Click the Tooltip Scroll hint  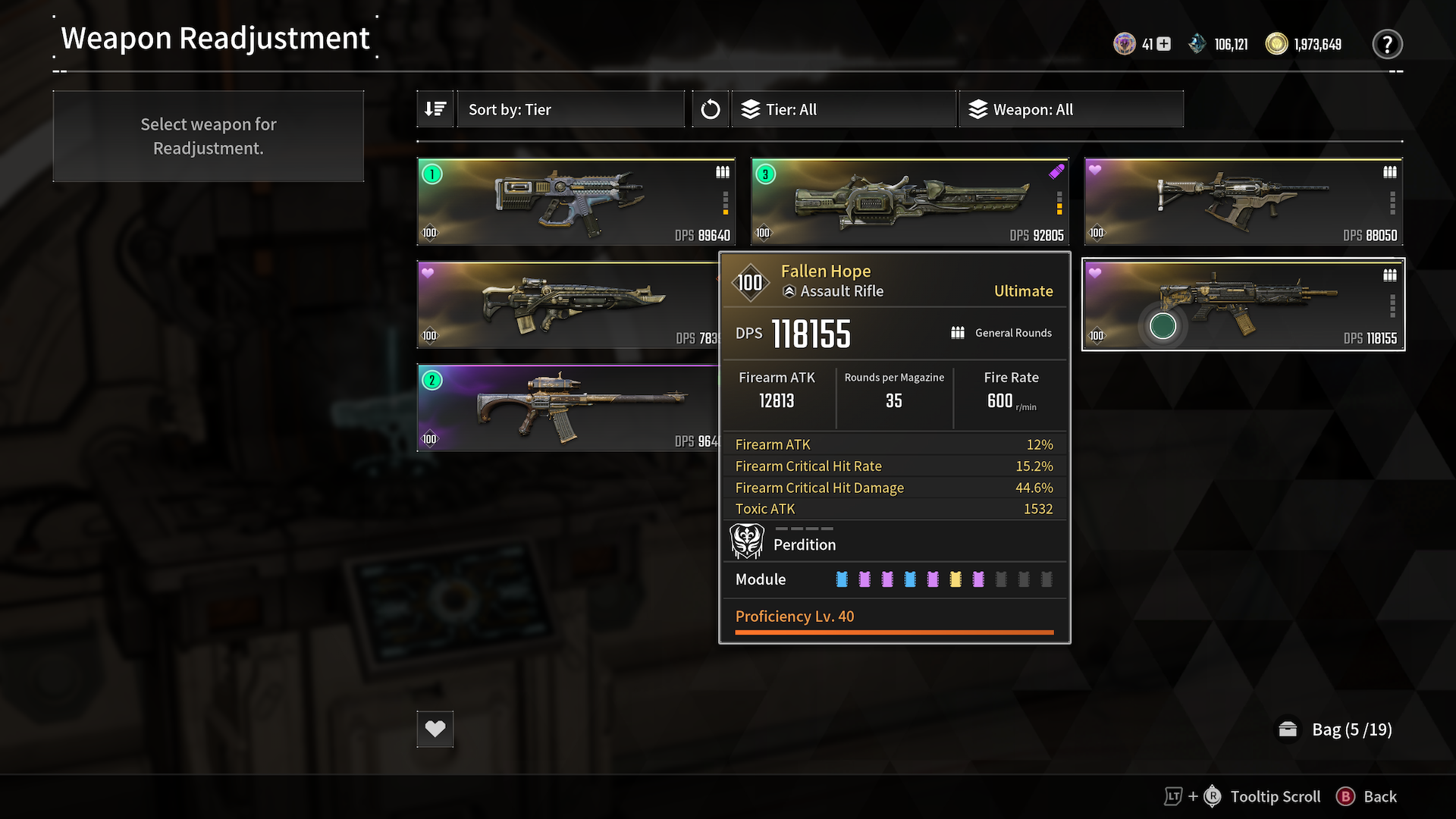[x=1243, y=796]
